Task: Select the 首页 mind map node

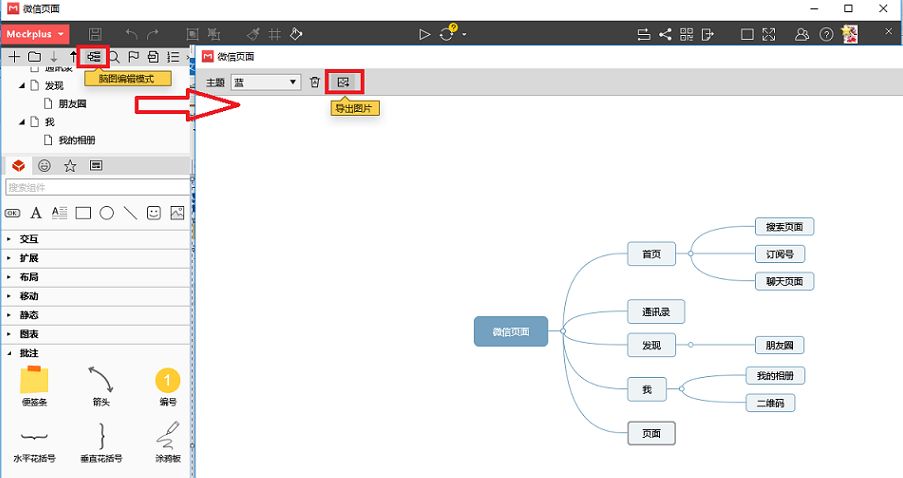Action: click(x=651, y=254)
